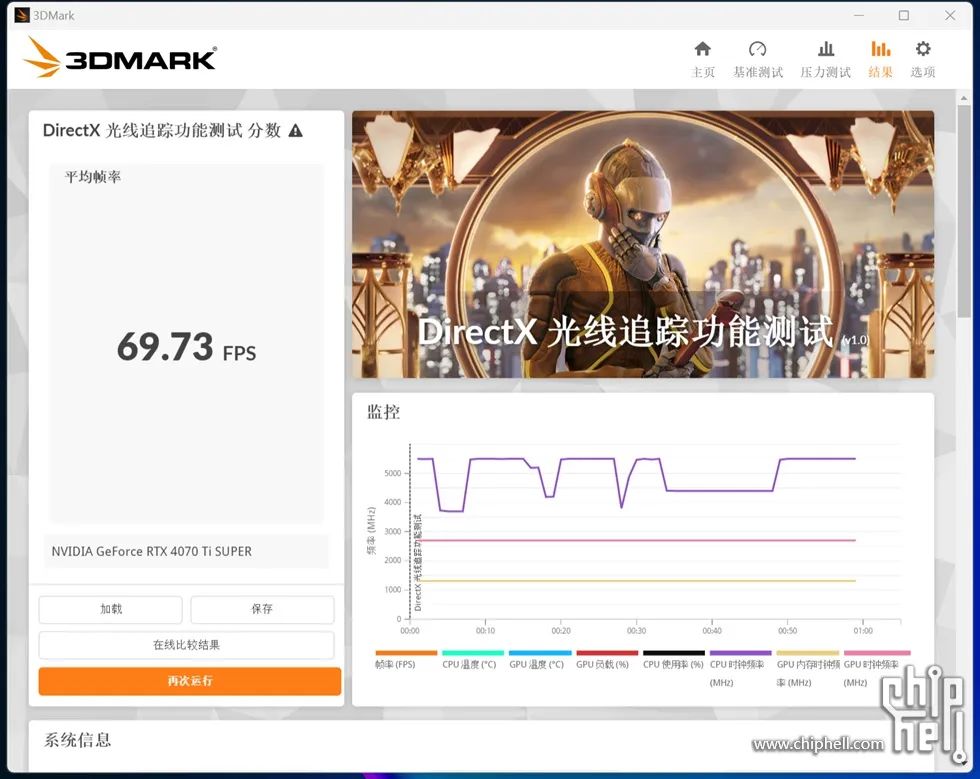This screenshot has height=779, width=980.
Task: Toggle the CPU 温度 (°C) legend entry
Action: click(472, 660)
